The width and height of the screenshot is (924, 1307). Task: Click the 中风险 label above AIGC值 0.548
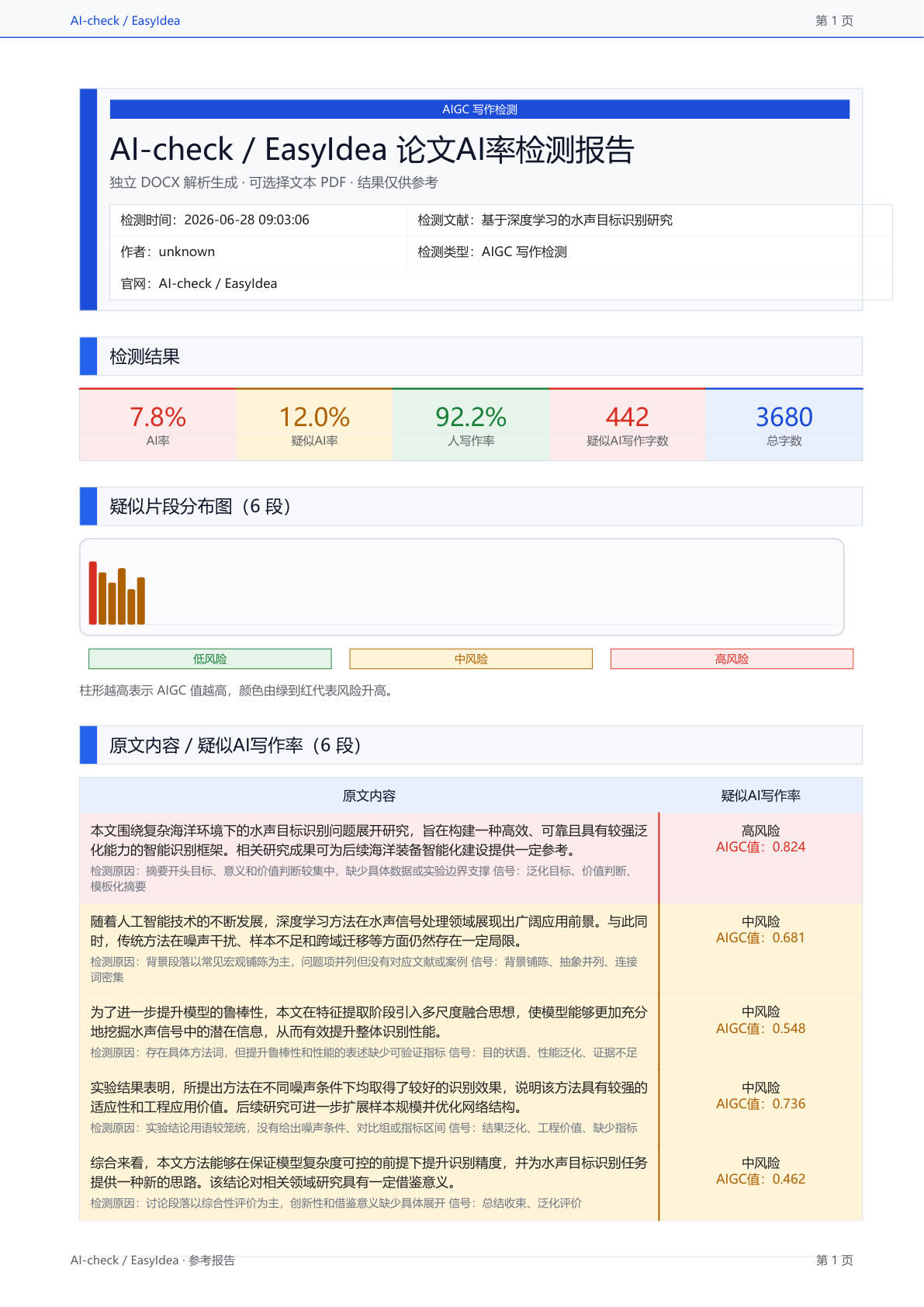point(761,1012)
